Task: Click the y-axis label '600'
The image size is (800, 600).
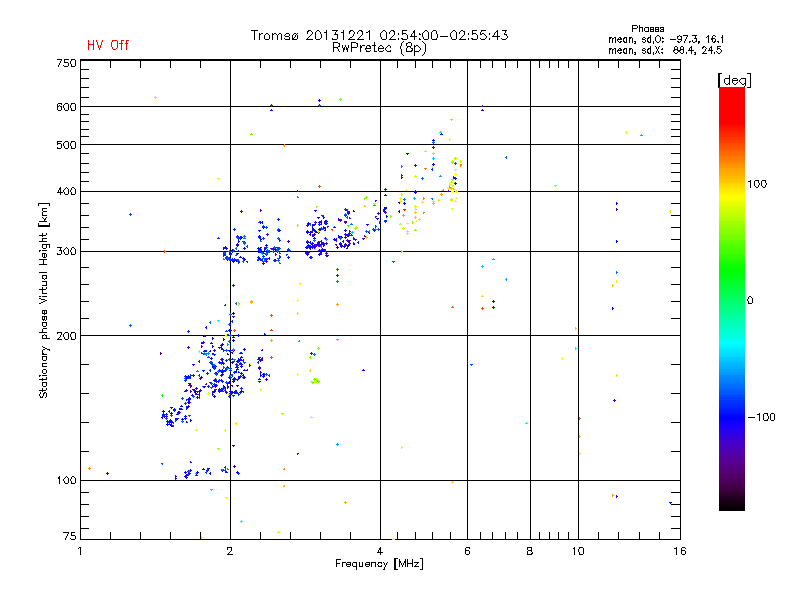Action: (x=66, y=107)
